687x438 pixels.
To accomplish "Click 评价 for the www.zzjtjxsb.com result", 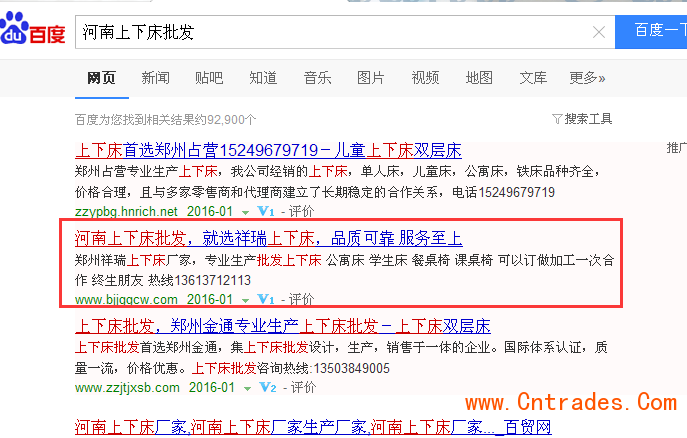I will click(303, 388).
